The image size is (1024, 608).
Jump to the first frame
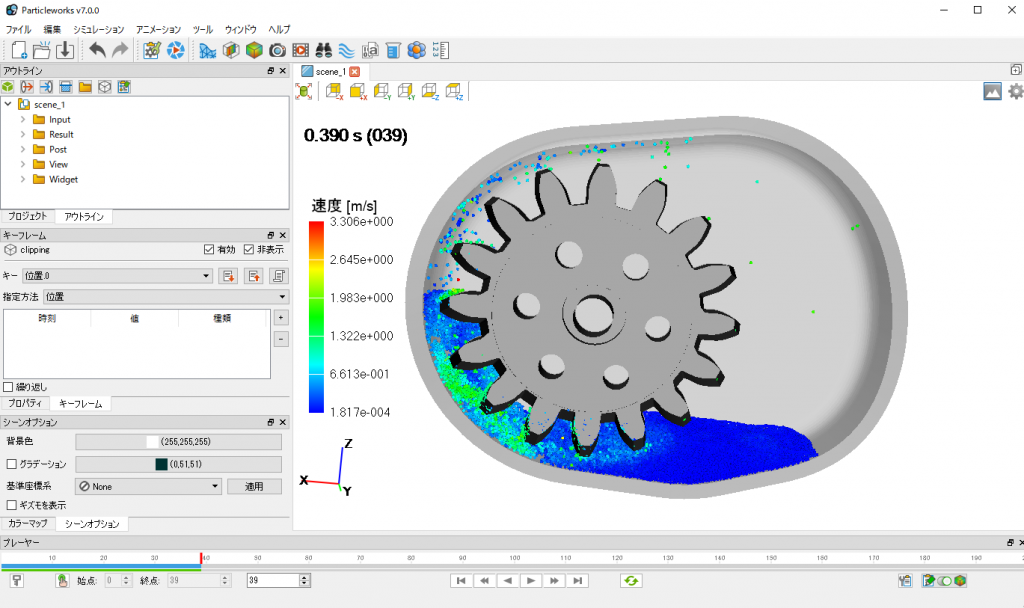point(461,581)
